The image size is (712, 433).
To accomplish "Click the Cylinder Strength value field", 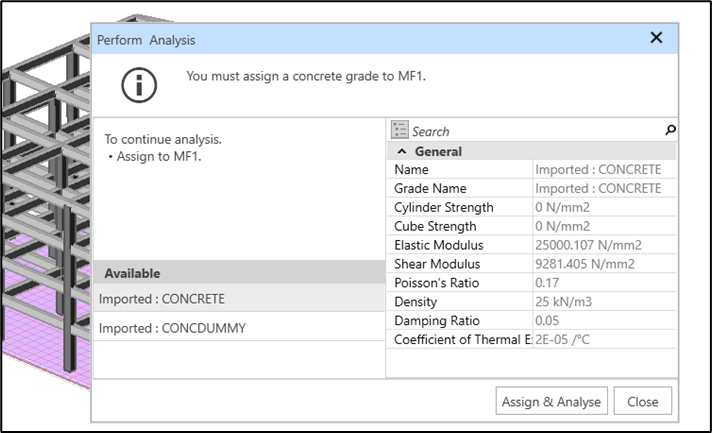I will tap(604, 207).
